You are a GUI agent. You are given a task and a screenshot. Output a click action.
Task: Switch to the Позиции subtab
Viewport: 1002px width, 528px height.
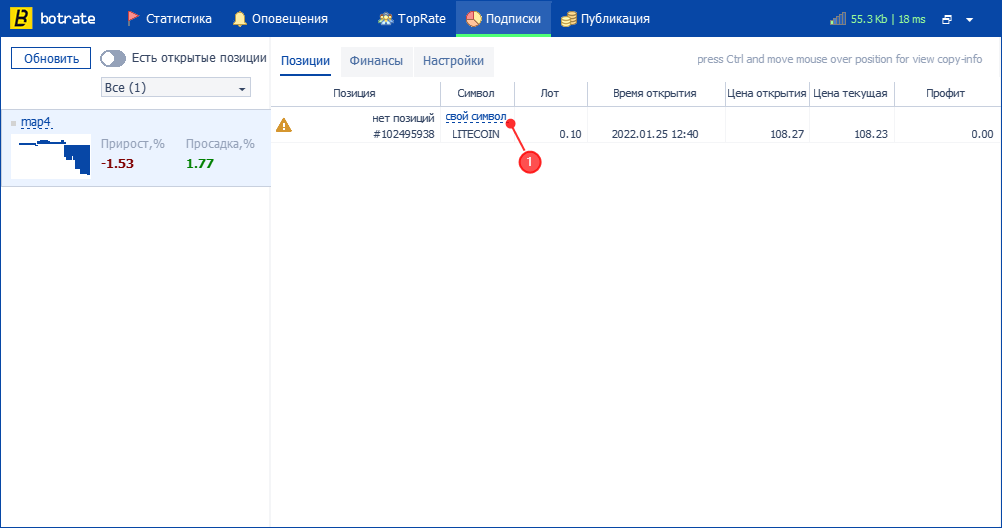pos(305,61)
